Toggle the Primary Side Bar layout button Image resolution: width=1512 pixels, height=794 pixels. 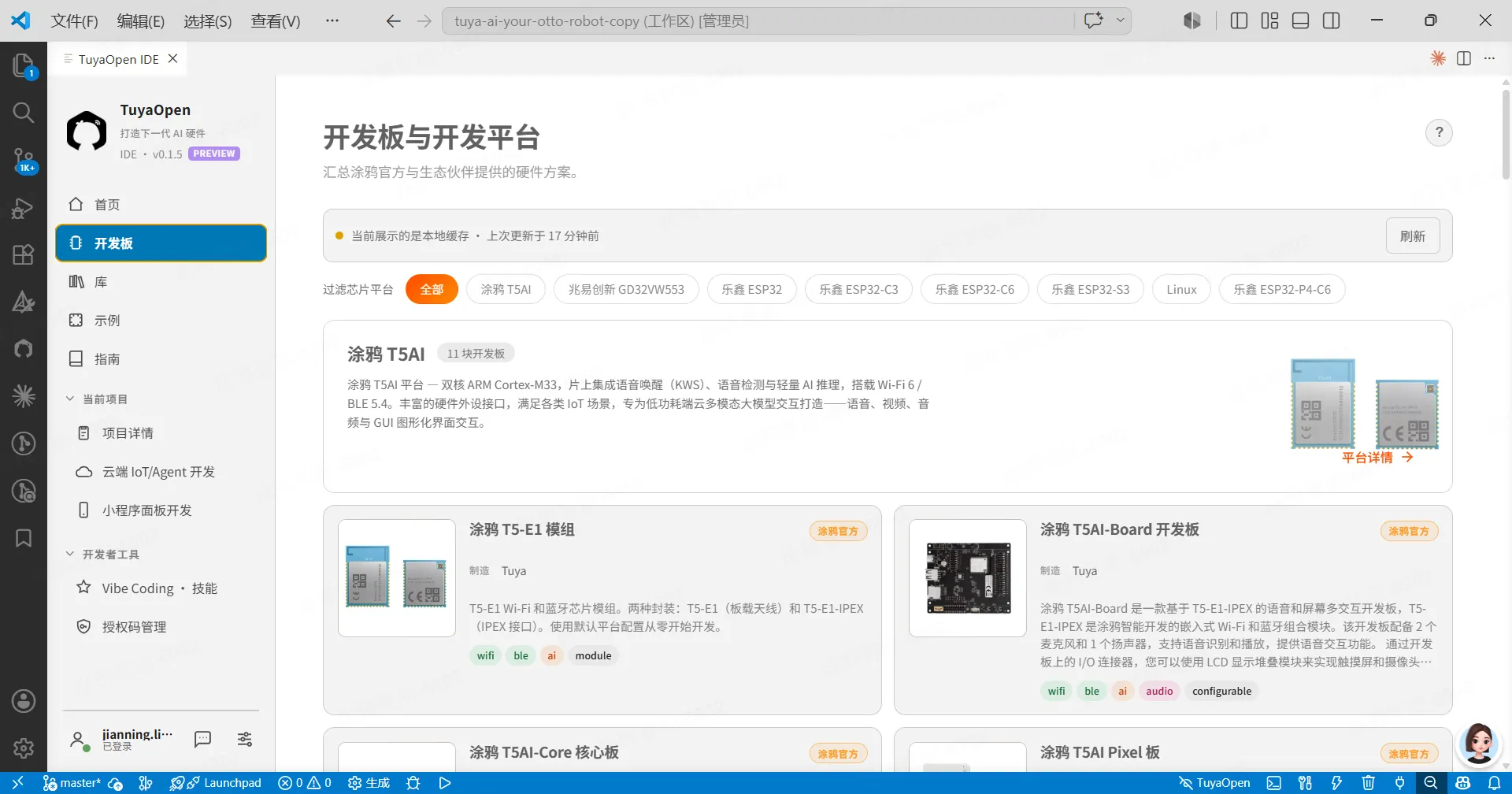click(1239, 20)
